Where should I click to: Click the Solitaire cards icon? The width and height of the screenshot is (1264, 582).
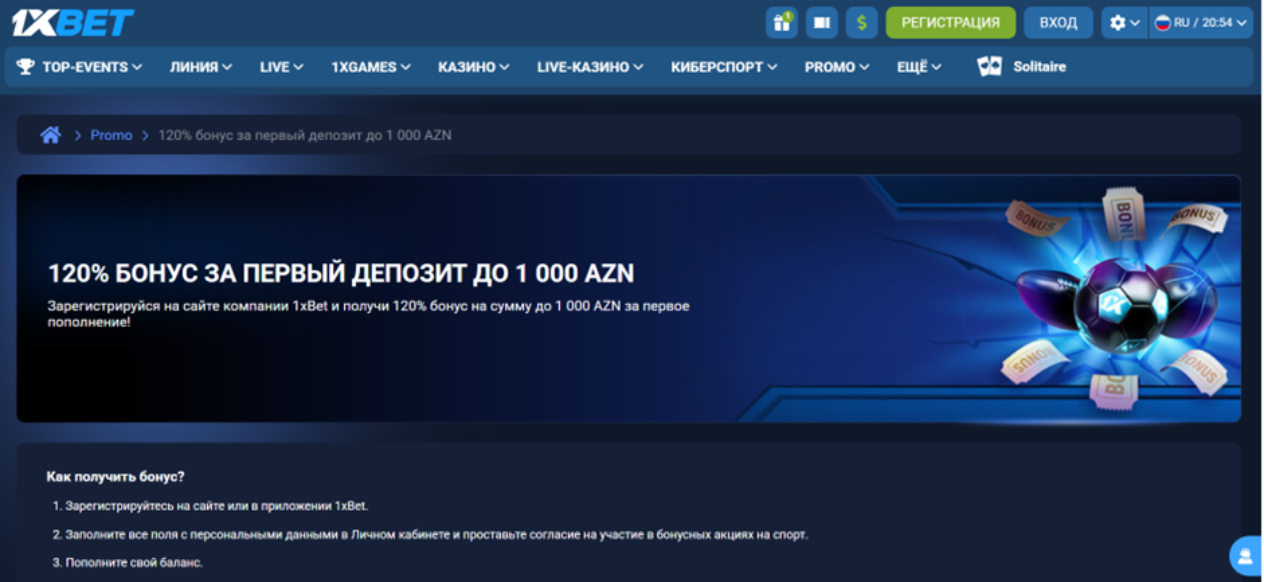[x=989, y=67]
